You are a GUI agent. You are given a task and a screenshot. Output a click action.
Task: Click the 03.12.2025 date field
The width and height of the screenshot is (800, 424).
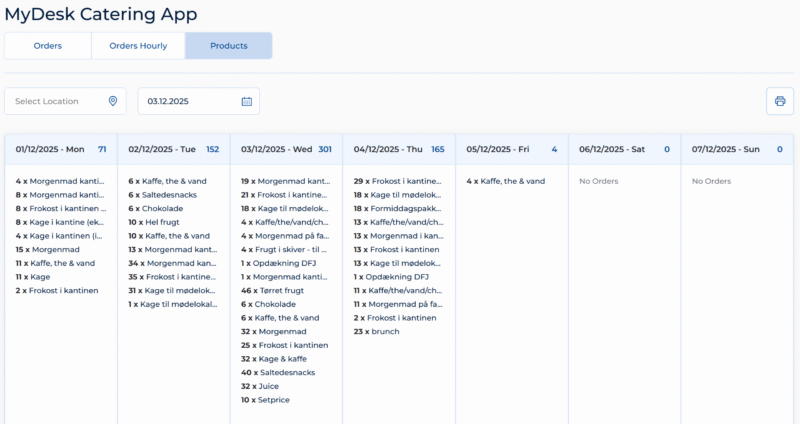[198, 101]
